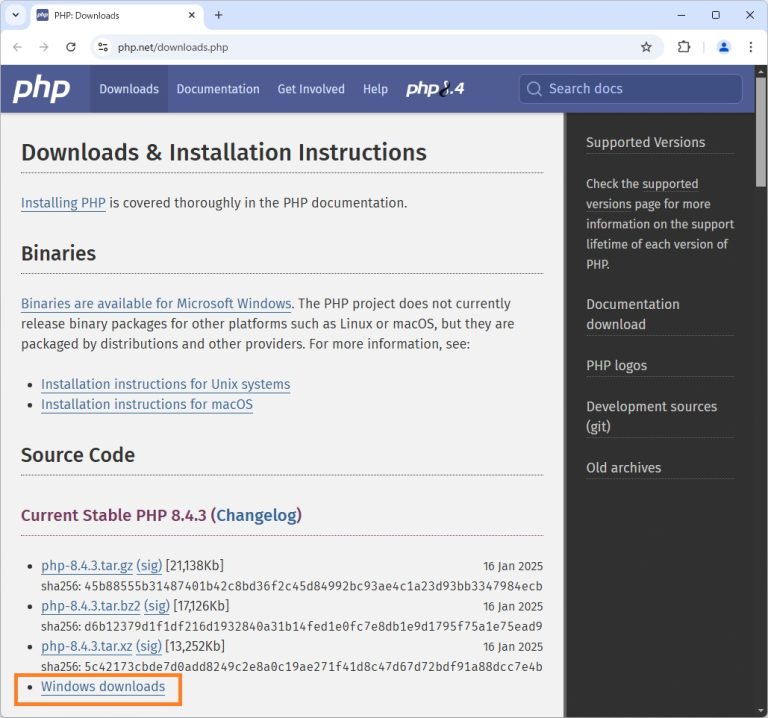Image resolution: width=768 pixels, height=718 pixels.
Task: Click the browser reload icon
Action: (71, 47)
